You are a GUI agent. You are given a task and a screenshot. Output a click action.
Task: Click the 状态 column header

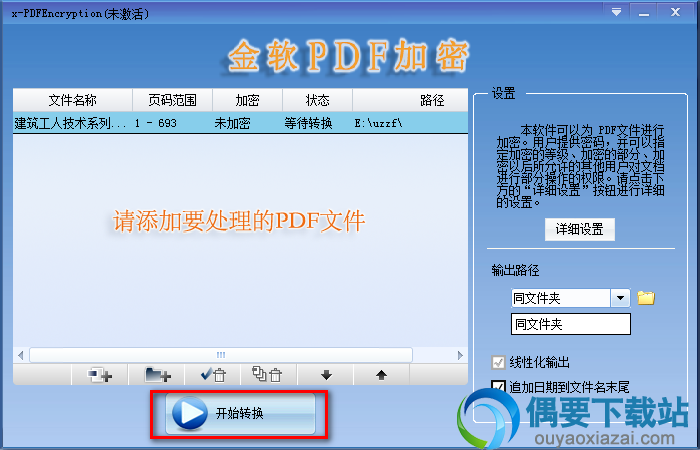[x=317, y=100]
